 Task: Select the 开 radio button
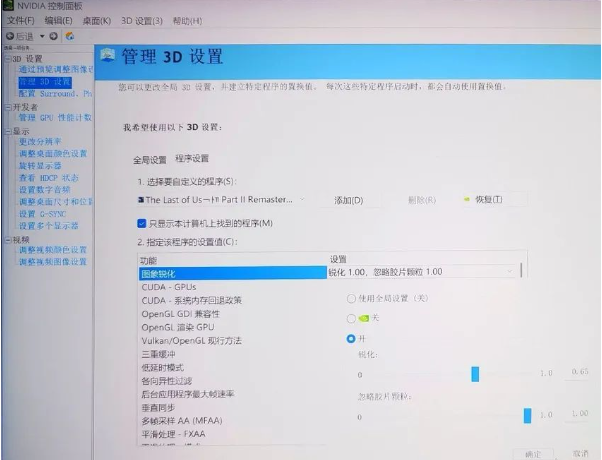[x=351, y=339]
